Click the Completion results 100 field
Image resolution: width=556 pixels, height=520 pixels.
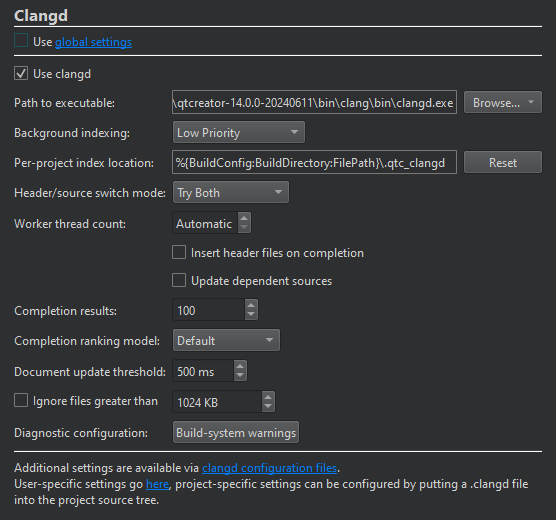click(208, 310)
